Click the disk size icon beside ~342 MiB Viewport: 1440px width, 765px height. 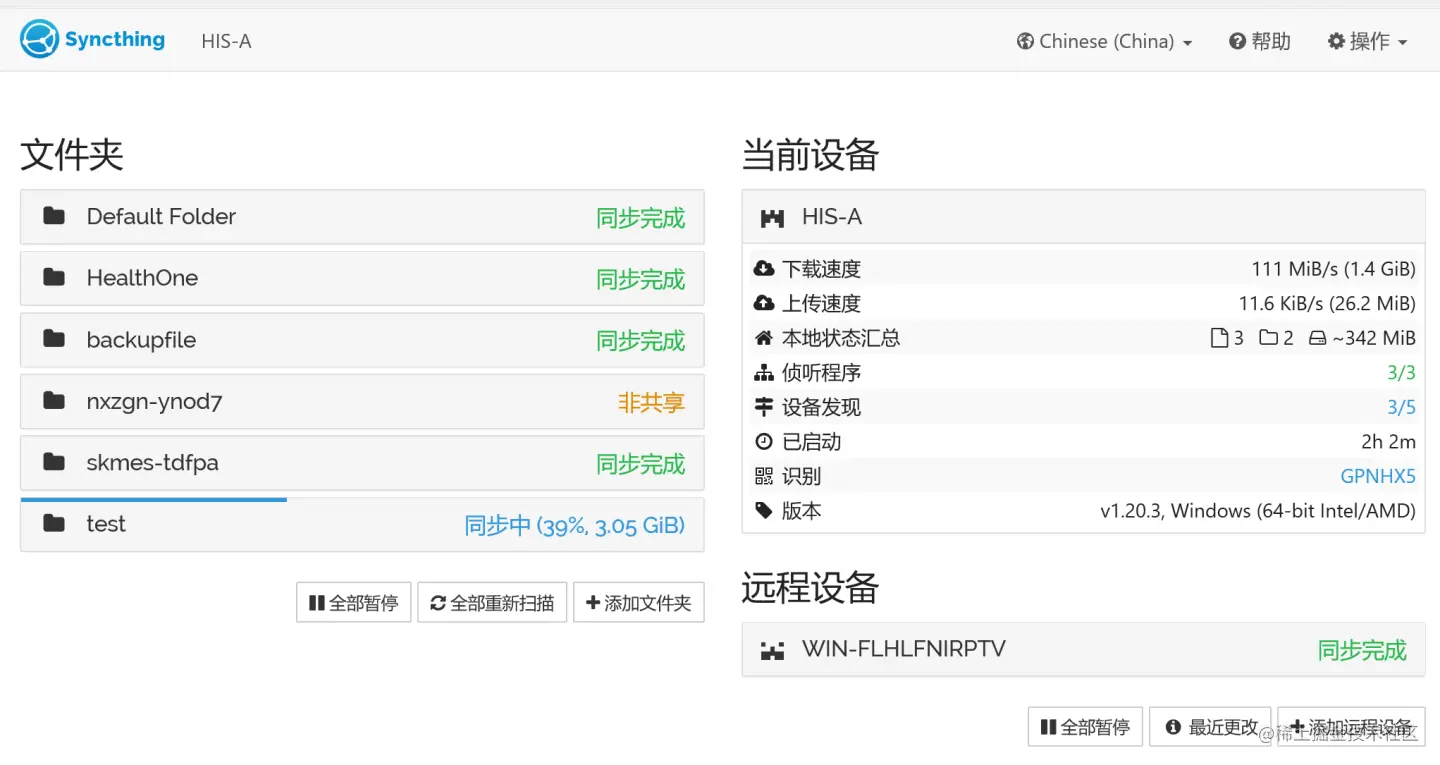tap(1317, 339)
